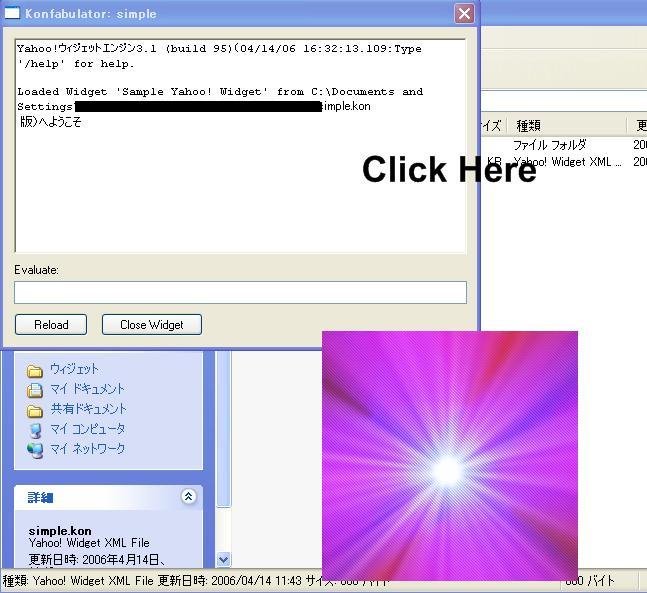The image size is (647, 593).
Task: Click the Close Widget button
Action: pyautogui.click(x=152, y=324)
